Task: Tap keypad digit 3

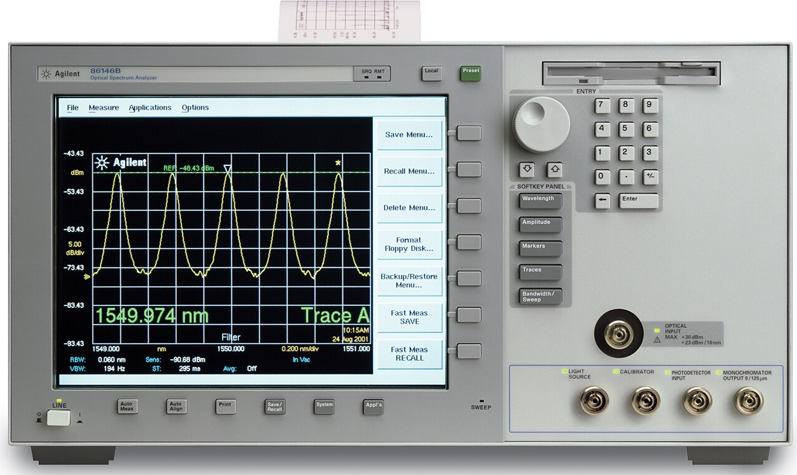Action: coord(650,153)
